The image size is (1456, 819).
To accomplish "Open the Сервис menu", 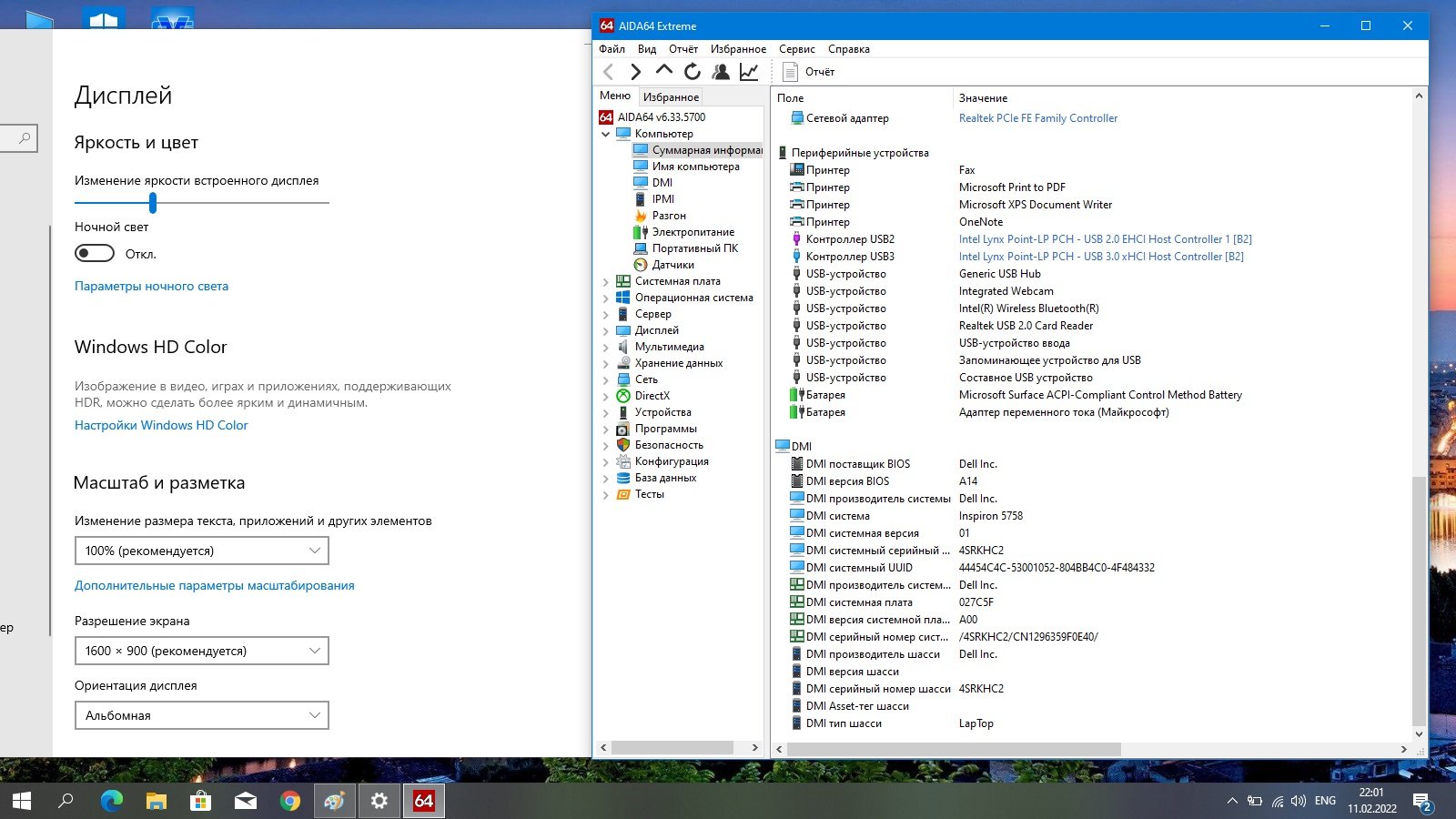I will point(797,49).
